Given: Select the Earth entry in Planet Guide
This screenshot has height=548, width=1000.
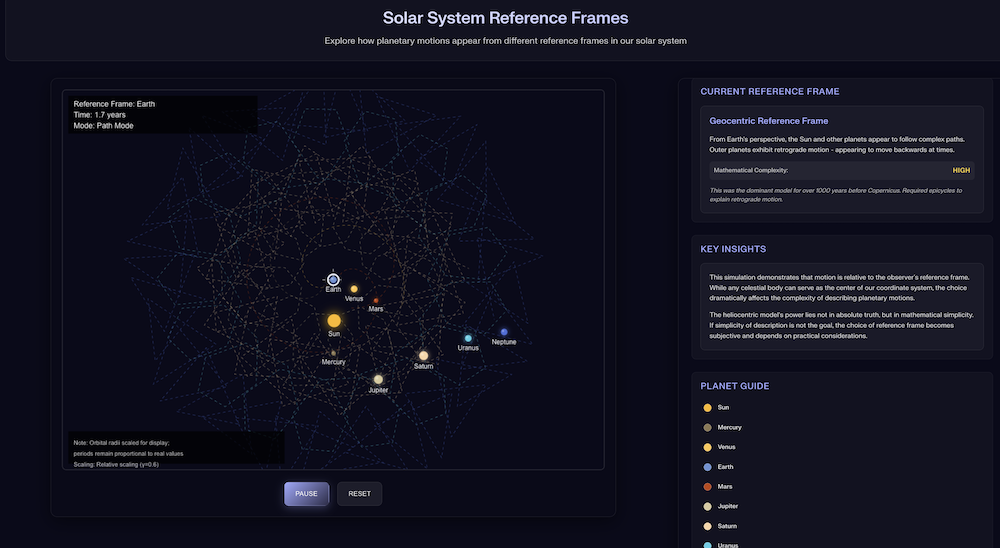Looking at the screenshot, I should click(x=726, y=467).
